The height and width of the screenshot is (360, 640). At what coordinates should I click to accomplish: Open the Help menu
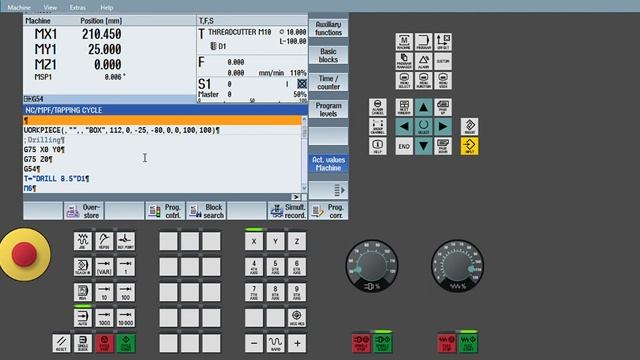pyautogui.click(x=107, y=7)
